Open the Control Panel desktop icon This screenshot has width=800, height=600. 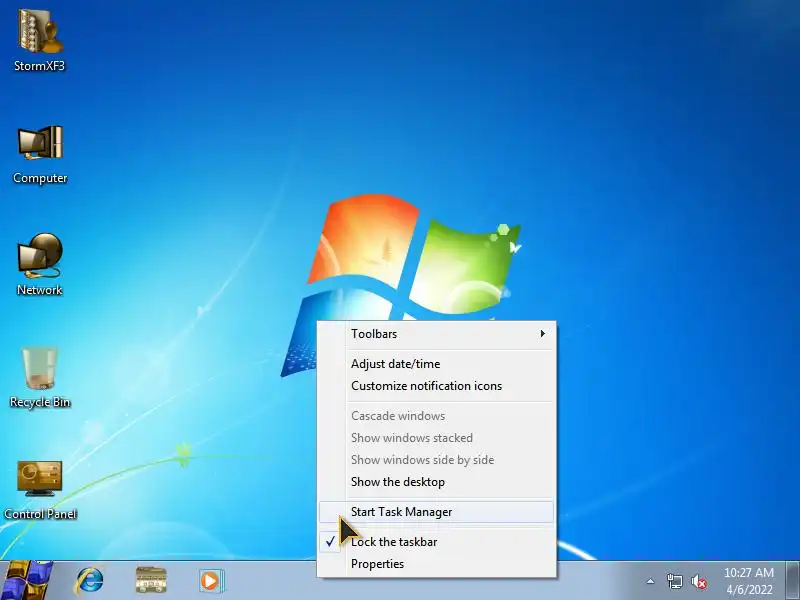pos(40,489)
